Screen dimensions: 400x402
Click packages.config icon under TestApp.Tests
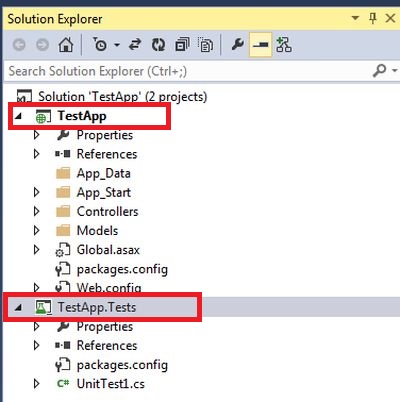click(63, 365)
